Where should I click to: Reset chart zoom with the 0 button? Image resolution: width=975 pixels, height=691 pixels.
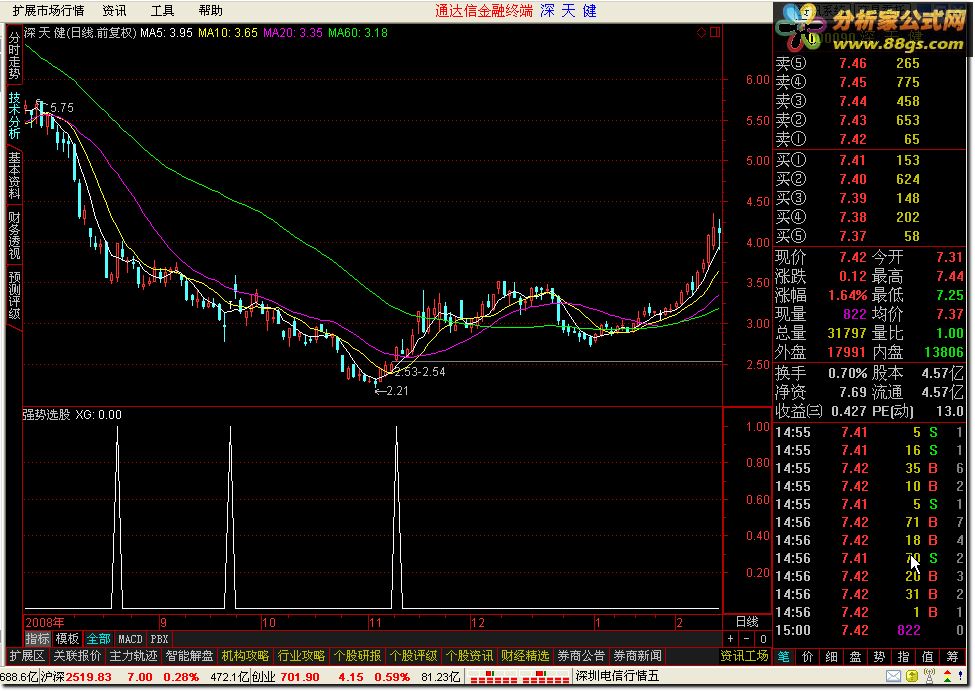pos(763,639)
